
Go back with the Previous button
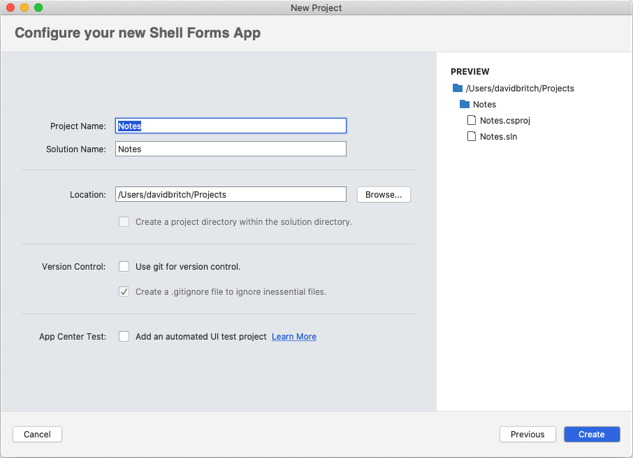coord(527,434)
